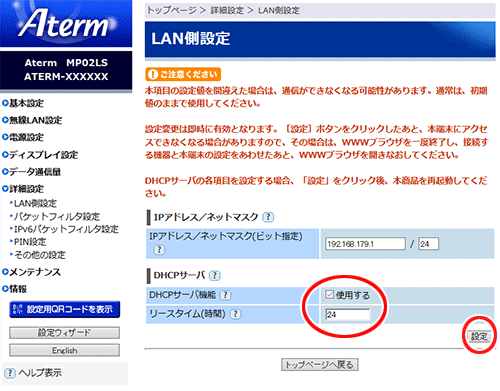Image resolution: width=500 pixels, height=391 pixels.
Task: Click the Aterm logo
Action: (66, 23)
